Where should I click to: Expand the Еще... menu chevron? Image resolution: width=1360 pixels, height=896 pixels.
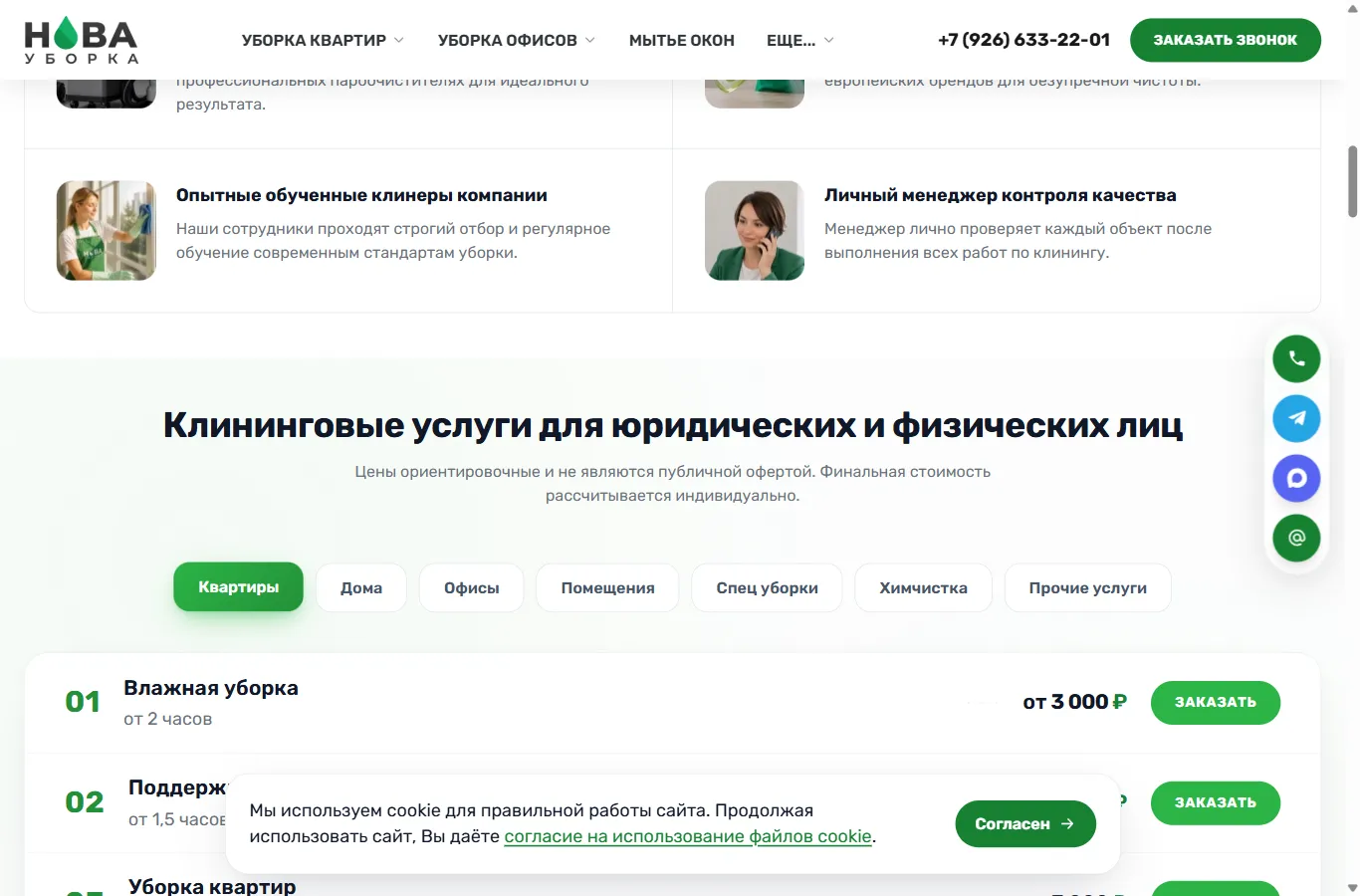coord(829,40)
